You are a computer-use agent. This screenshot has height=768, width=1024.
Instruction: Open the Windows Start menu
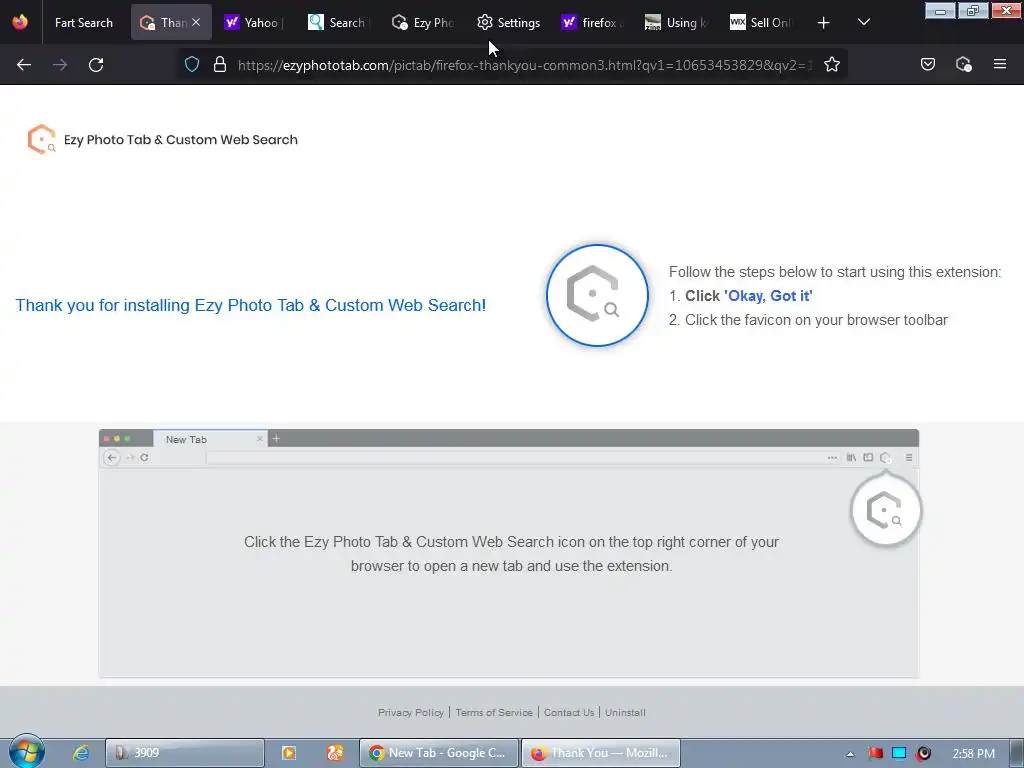coord(27,752)
